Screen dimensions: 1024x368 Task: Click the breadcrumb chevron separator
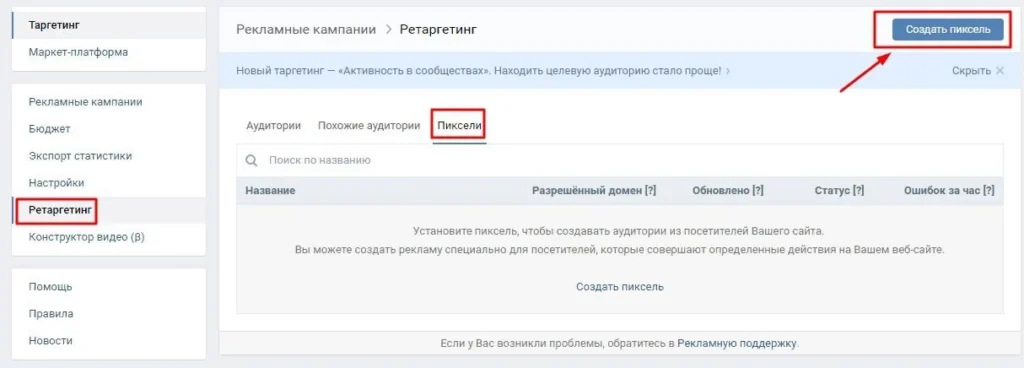click(x=388, y=29)
